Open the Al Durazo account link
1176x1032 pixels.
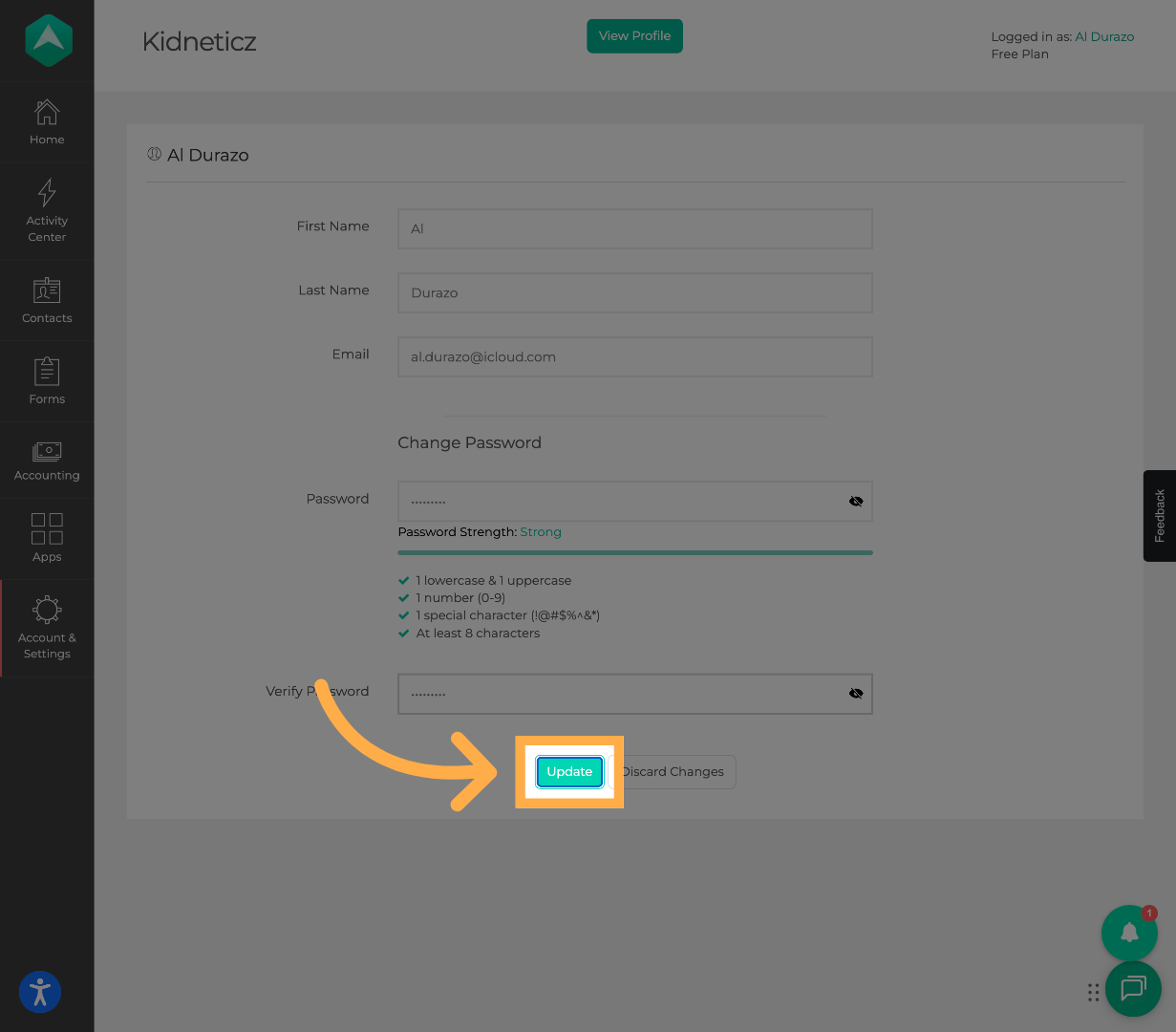(1104, 36)
